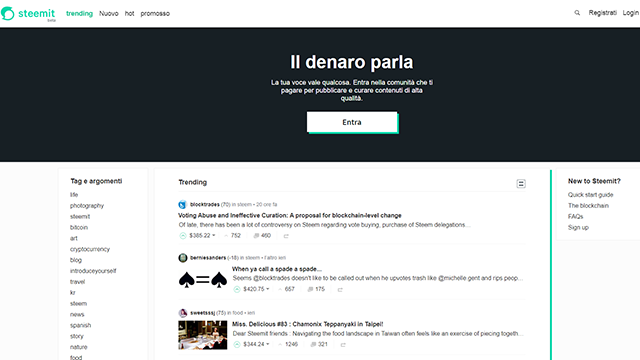This screenshot has width=640, height=360.
Task: Click the Login link
Action: 631,13
